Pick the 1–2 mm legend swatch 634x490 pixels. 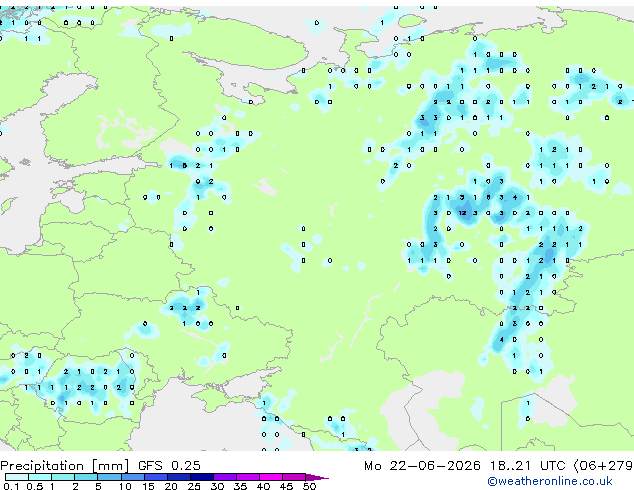click(x=63, y=477)
